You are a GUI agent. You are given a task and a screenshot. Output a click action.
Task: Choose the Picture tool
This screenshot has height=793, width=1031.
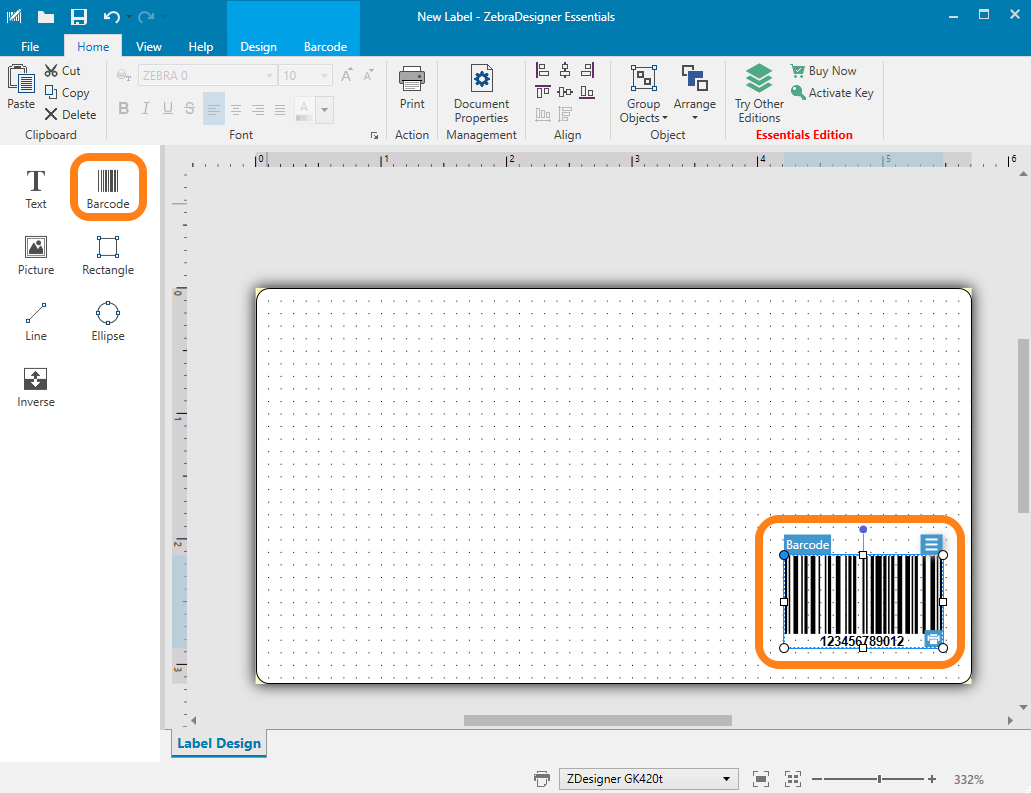(x=36, y=254)
